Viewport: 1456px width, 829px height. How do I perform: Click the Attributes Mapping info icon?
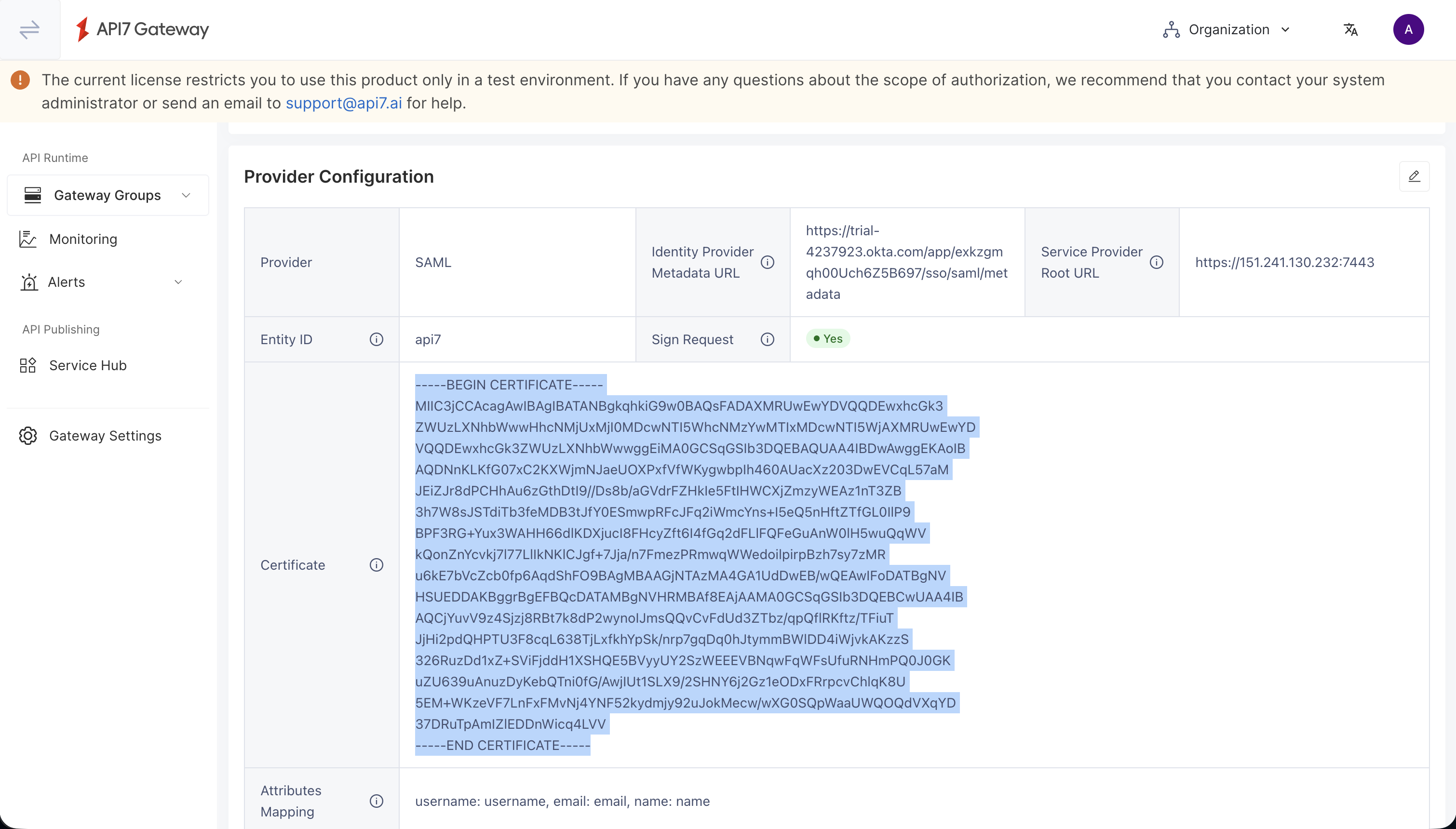click(x=377, y=801)
